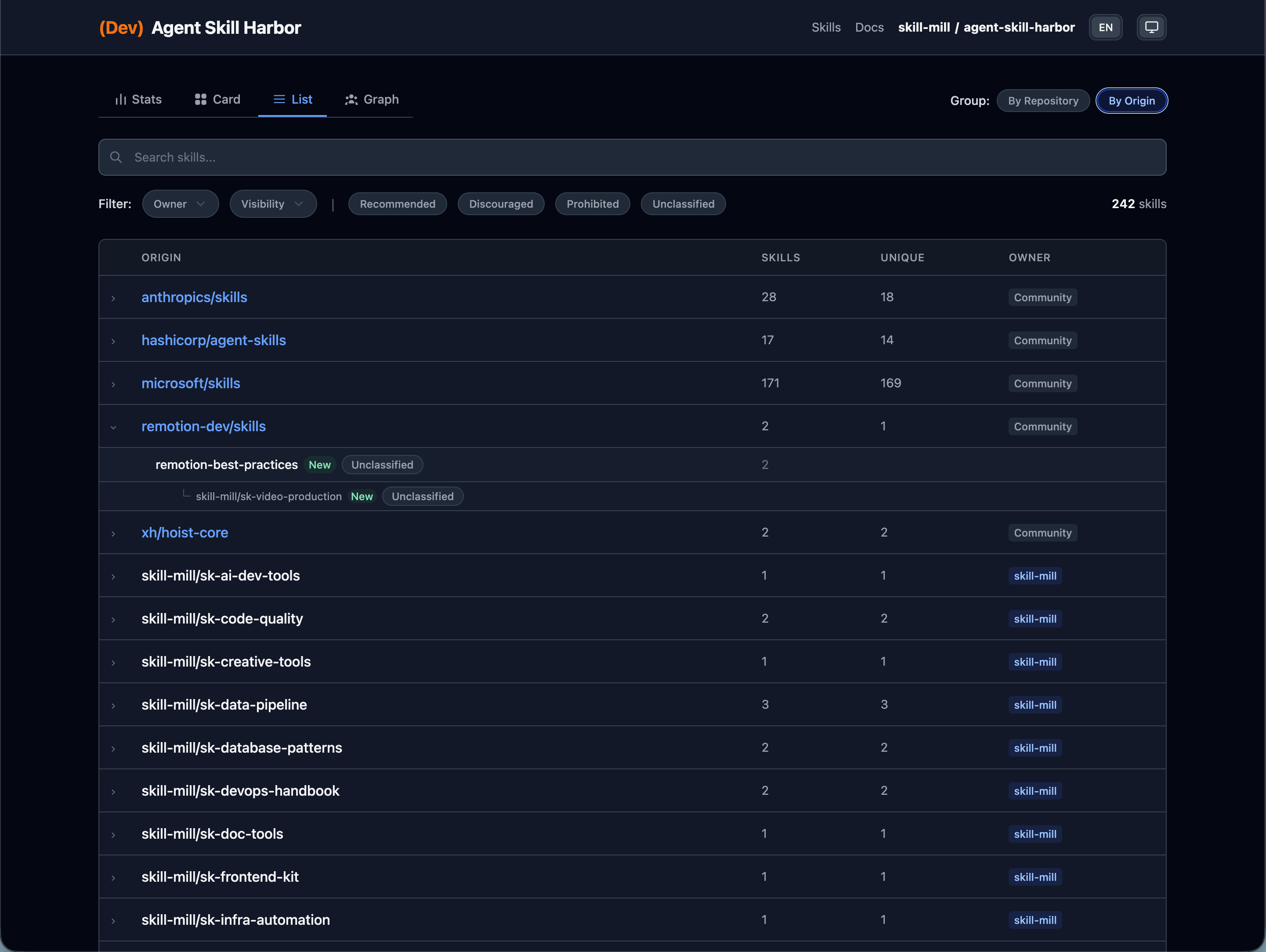Click the List view lines icon
This screenshot has width=1266, height=952.
point(279,100)
